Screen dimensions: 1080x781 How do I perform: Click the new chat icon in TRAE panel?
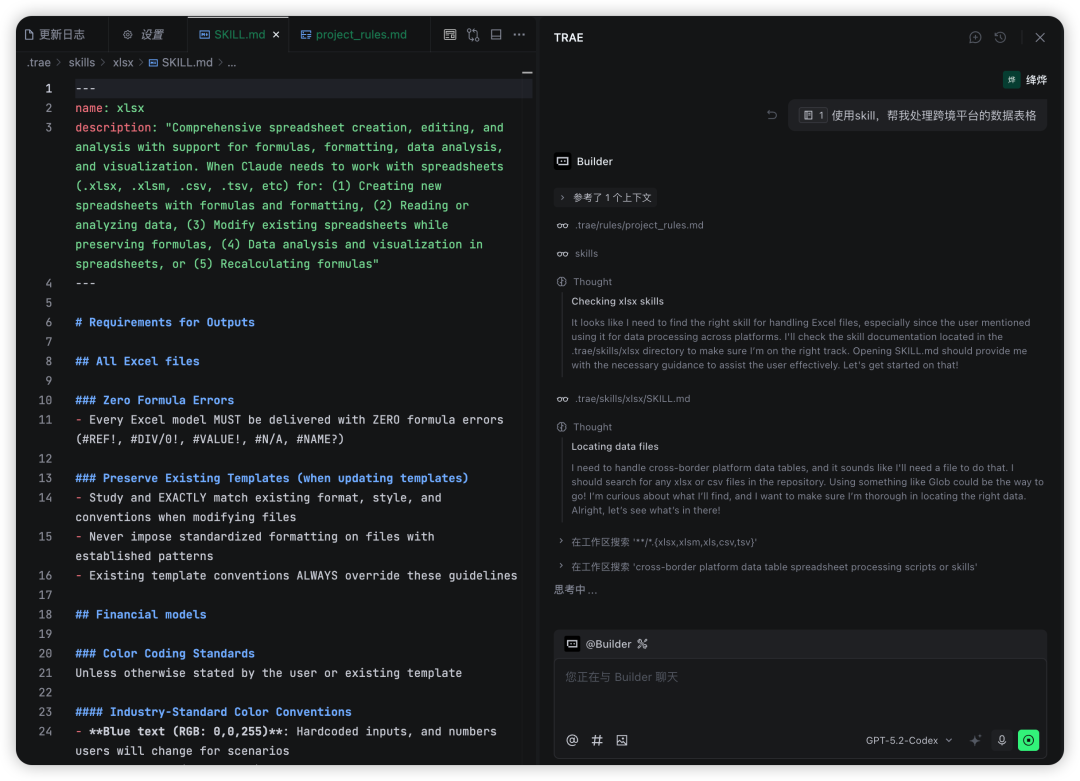pos(975,38)
